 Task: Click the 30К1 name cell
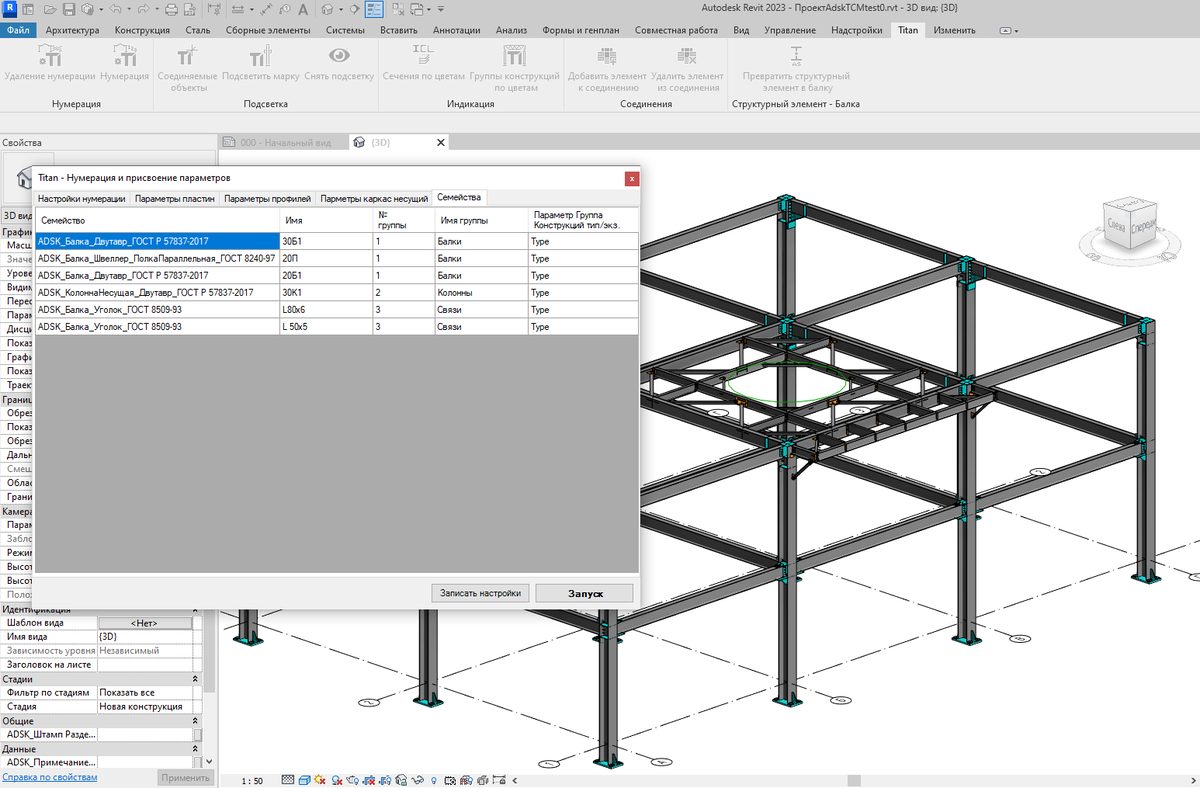[327, 292]
